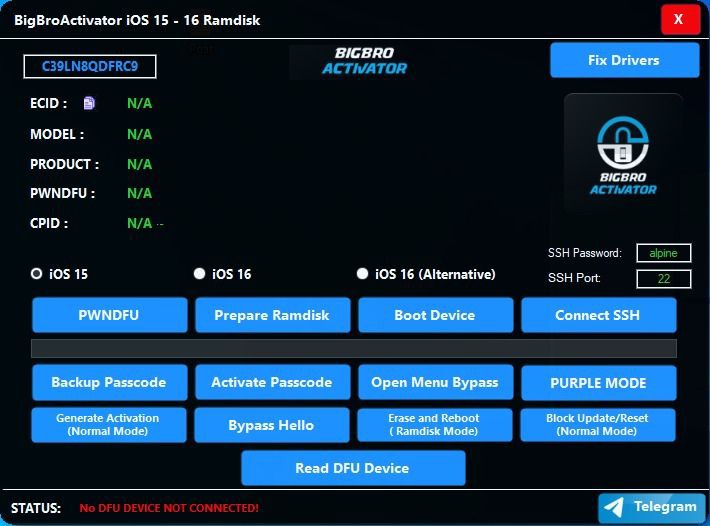710x526 pixels.
Task: Open Menu Bypass button
Action: (435, 382)
